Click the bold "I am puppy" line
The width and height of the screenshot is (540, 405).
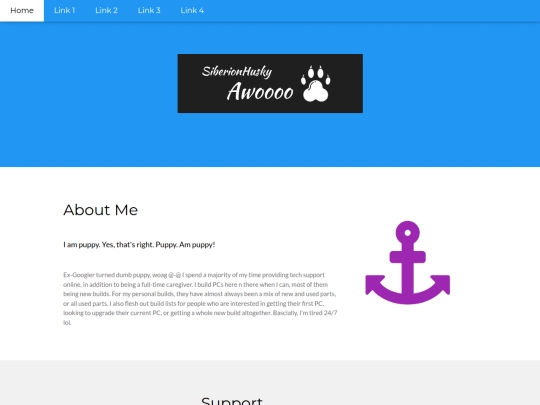coord(139,245)
